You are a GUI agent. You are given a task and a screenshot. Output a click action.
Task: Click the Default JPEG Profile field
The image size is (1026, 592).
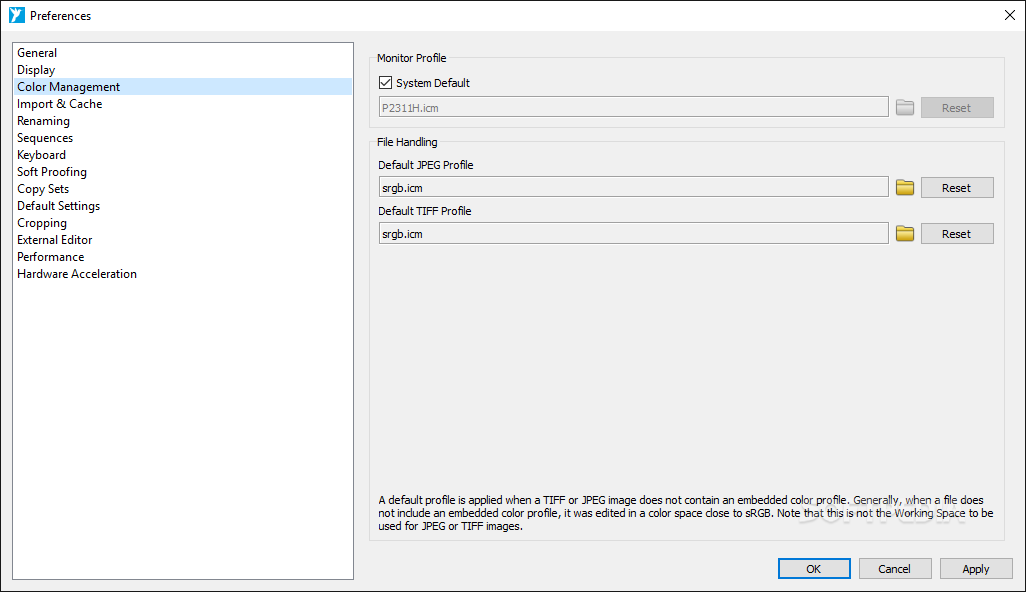click(x=633, y=187)
